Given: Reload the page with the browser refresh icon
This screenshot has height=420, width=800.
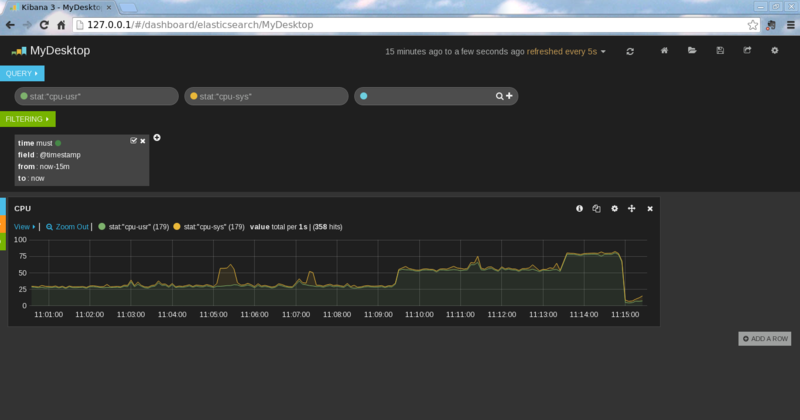Looking at the screenshot, I should pyautogui.click(x=44, y=24).
